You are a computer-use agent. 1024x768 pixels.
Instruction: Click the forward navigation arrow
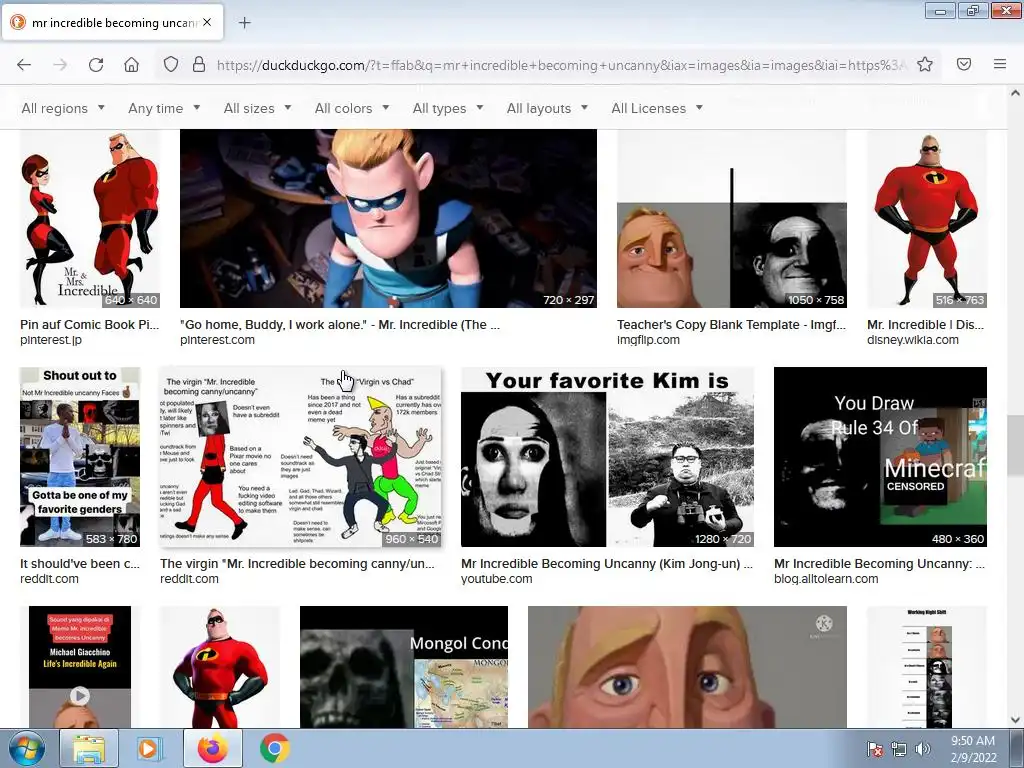coord(60,65)
